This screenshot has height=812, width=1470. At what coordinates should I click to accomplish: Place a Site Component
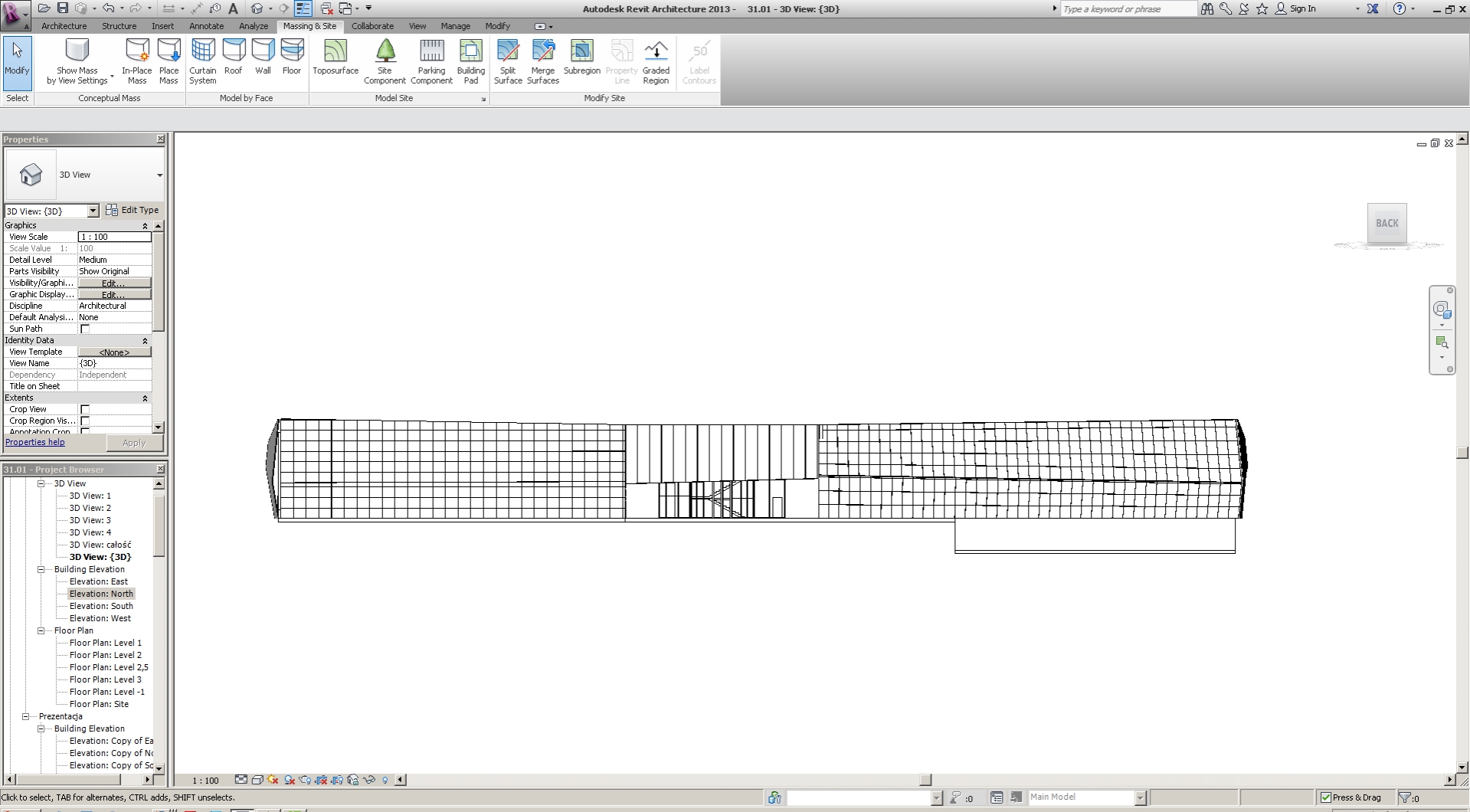[x=385, y=61]
